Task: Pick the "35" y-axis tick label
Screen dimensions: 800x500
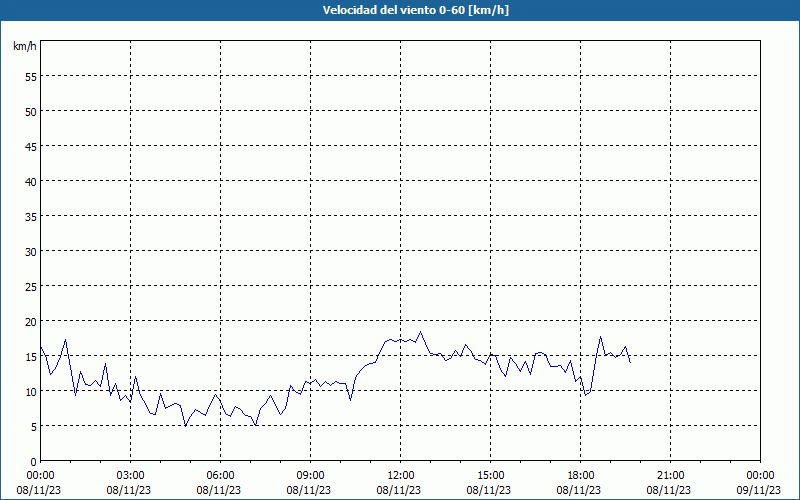Action: pos(31,216)
